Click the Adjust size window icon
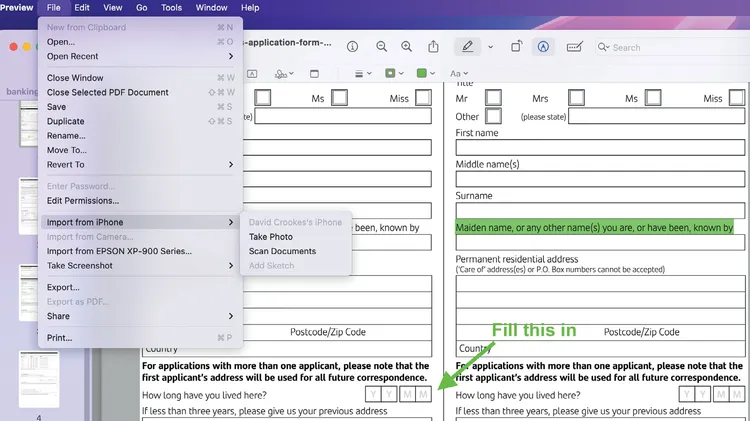 pyautogui.click(x=314, y=74)
